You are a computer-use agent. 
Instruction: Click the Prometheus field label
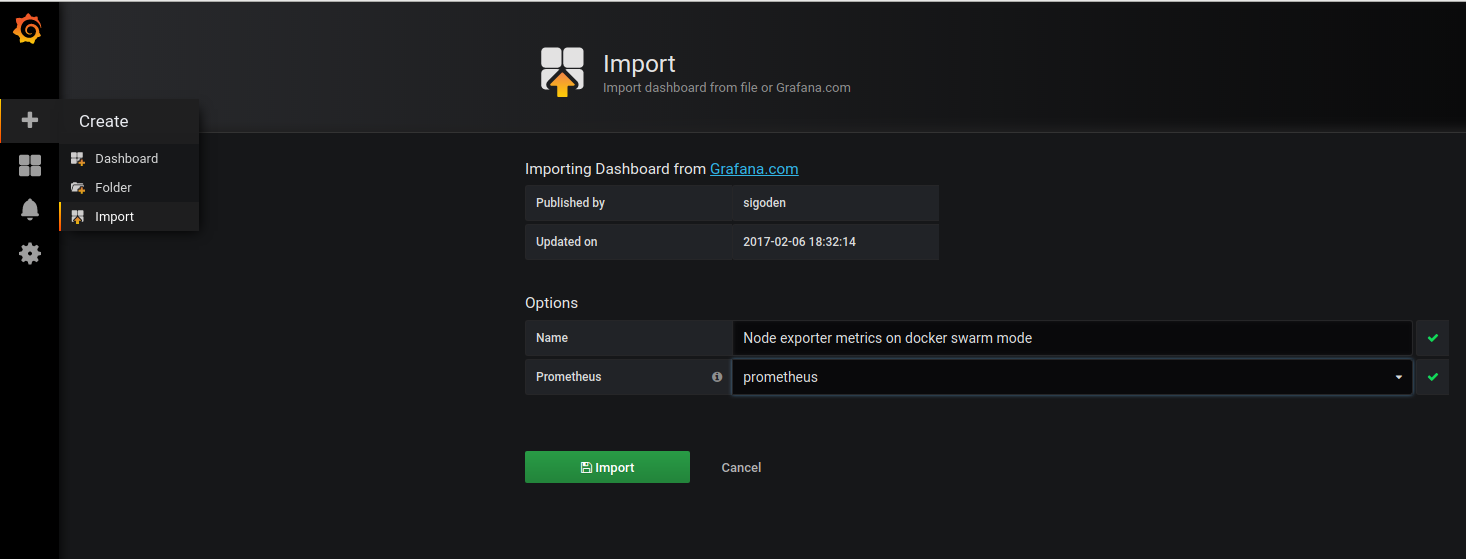click(569, 377)
